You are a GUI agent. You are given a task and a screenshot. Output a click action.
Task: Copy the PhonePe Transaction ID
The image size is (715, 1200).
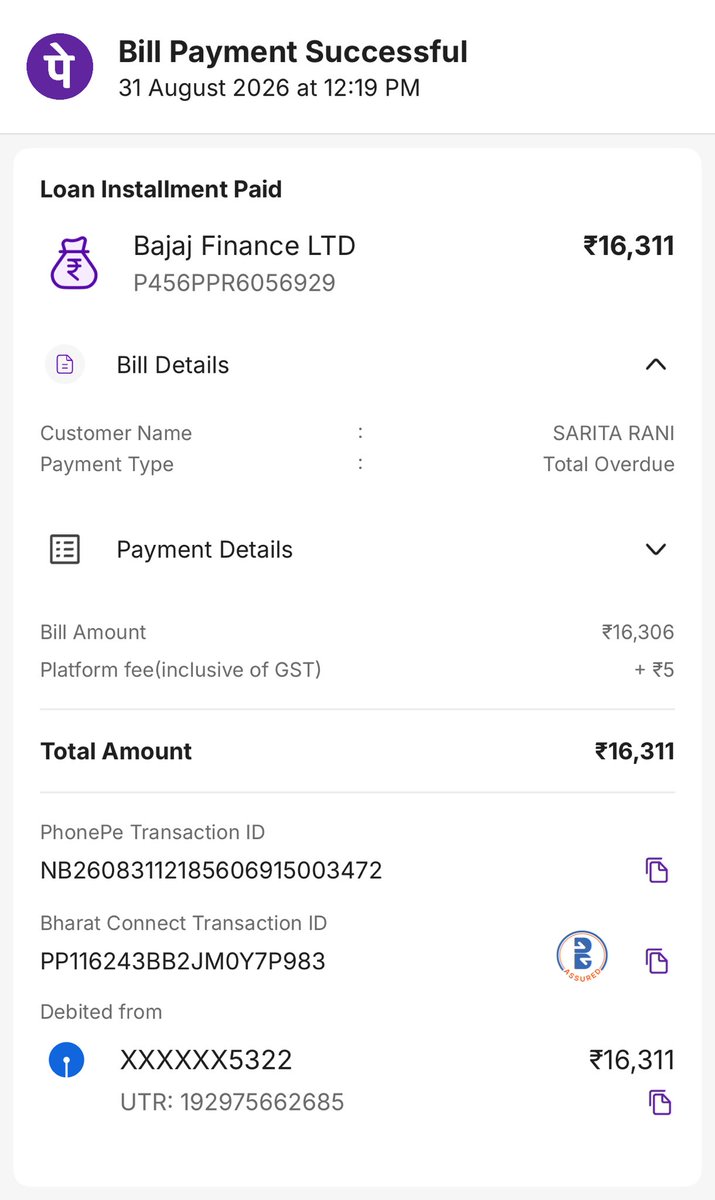click(x=656, y=870)
